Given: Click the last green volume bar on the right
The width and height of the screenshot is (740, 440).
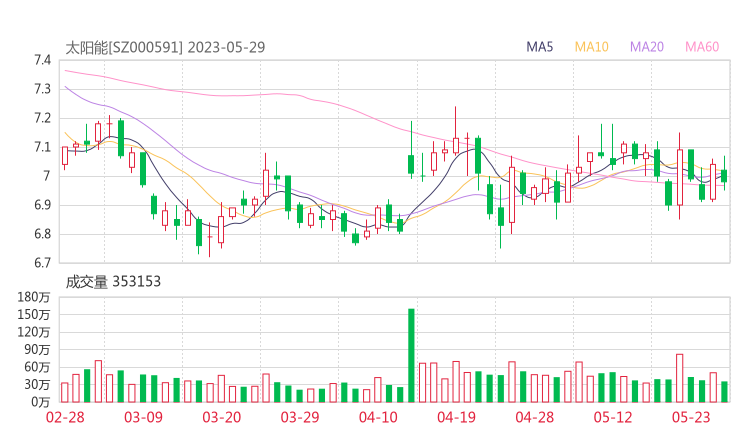Looking at the screenshot, I should [x=724, y=392].
